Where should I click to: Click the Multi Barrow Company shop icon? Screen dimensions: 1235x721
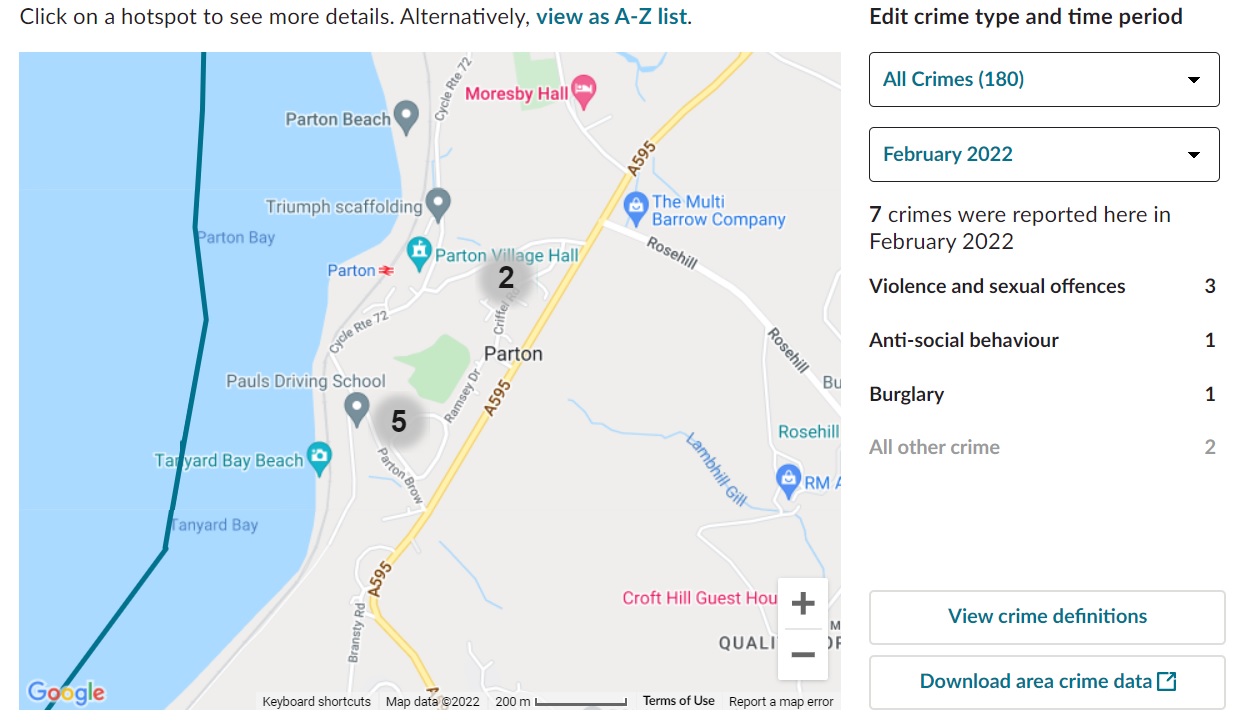click(x=636, y=209)
